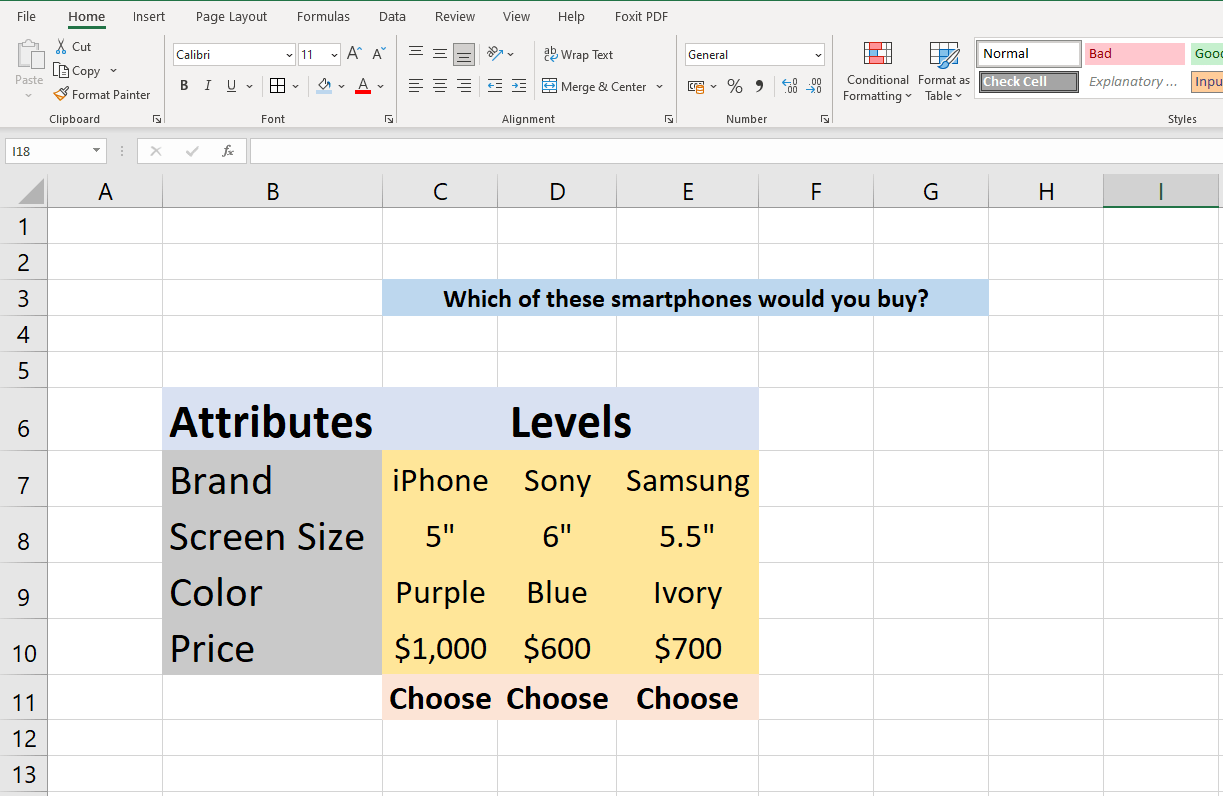Click the Paste clipboard icon

(29, 54)
